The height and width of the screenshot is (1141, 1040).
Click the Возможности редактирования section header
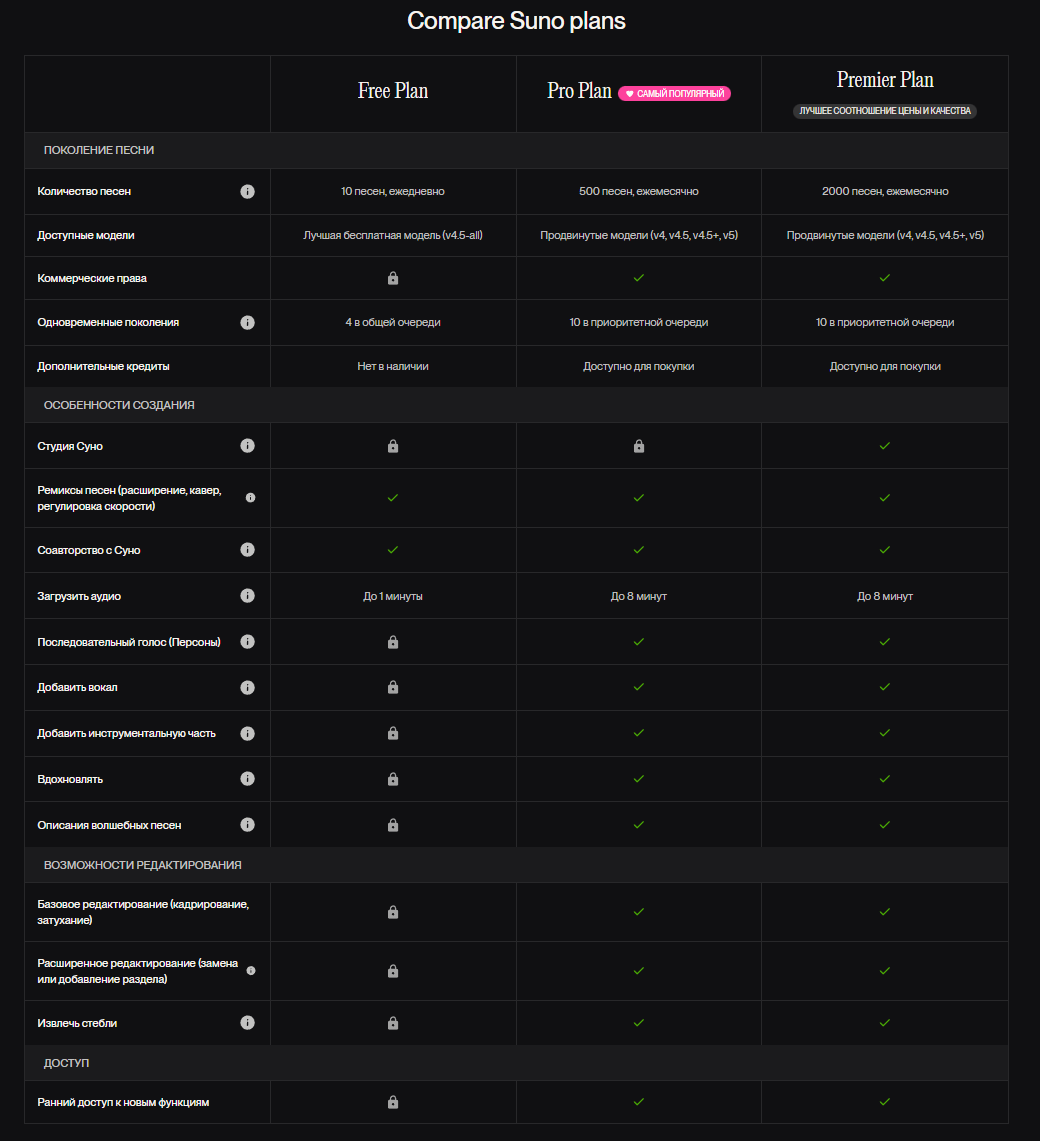coord(142,865)
